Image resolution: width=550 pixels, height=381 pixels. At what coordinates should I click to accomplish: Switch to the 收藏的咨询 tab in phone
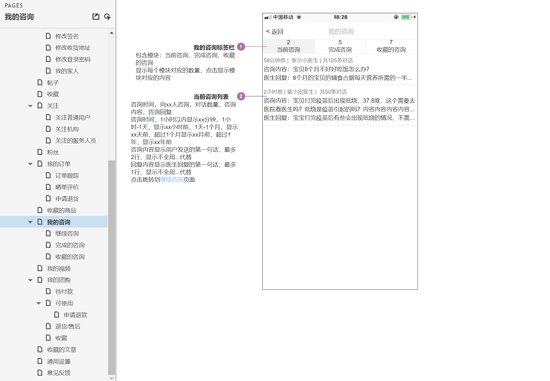click(391, 46)
